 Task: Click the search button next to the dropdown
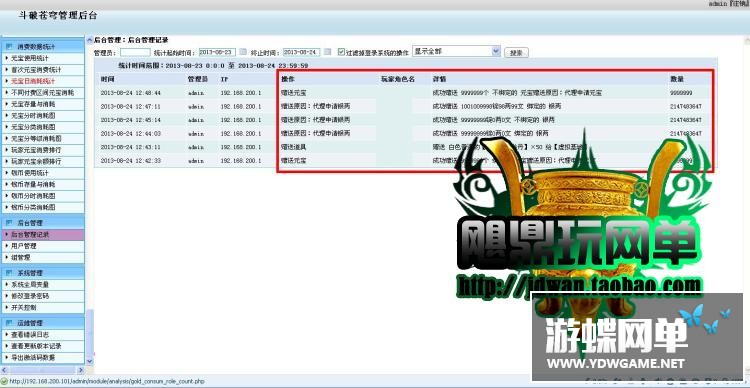(517, 52)
